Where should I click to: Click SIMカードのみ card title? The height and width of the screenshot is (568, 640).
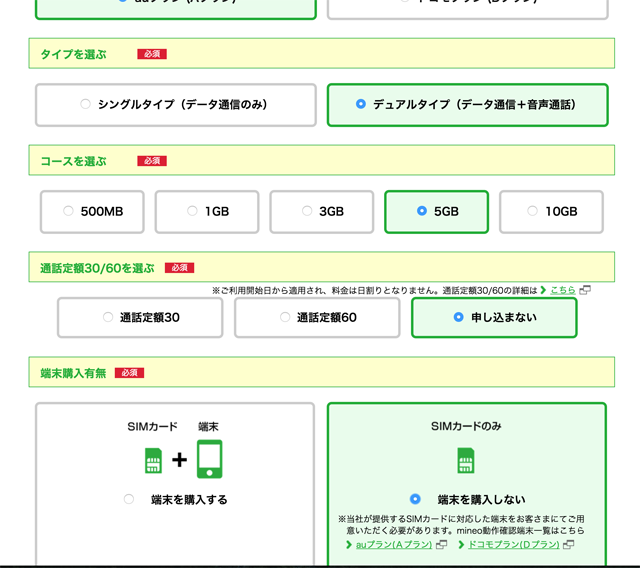(466, 426)
